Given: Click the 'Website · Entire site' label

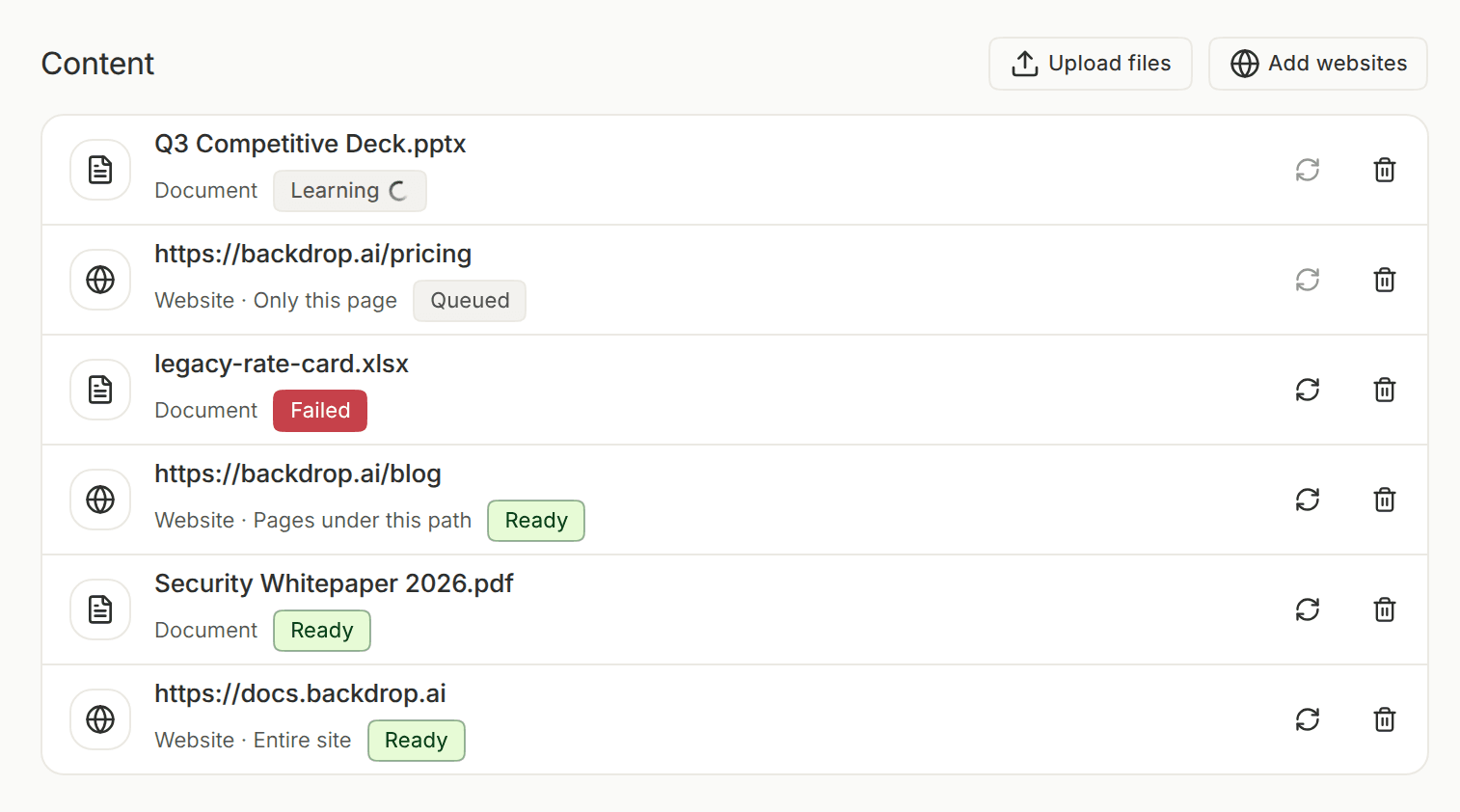Looking at the screenshot, I should click(253, 741).
